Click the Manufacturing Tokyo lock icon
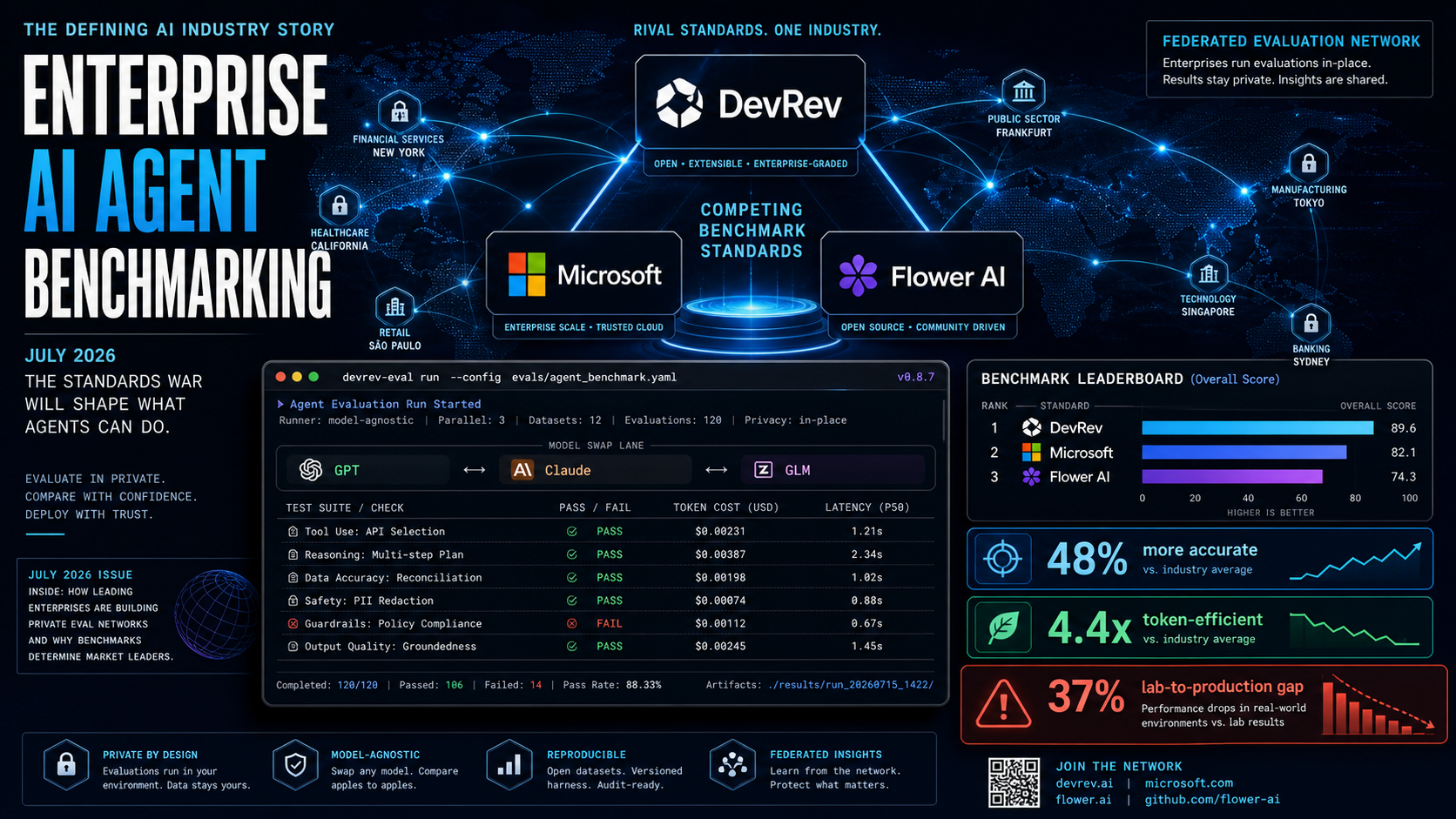Viewport: 1456px width, 819px height. (1309, 163)
